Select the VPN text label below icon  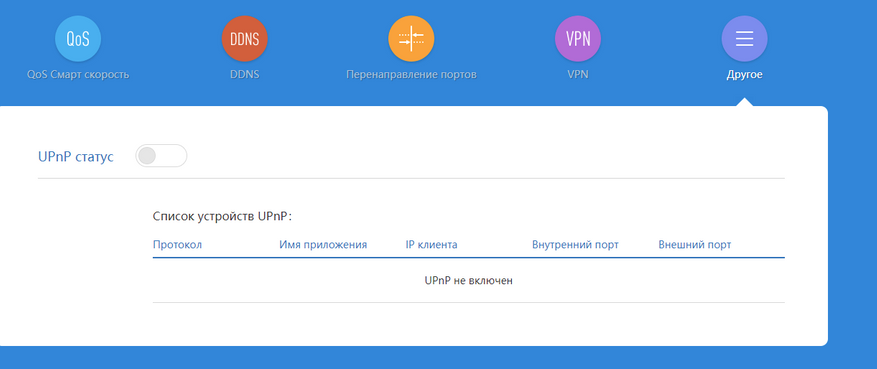coord(578,74)
